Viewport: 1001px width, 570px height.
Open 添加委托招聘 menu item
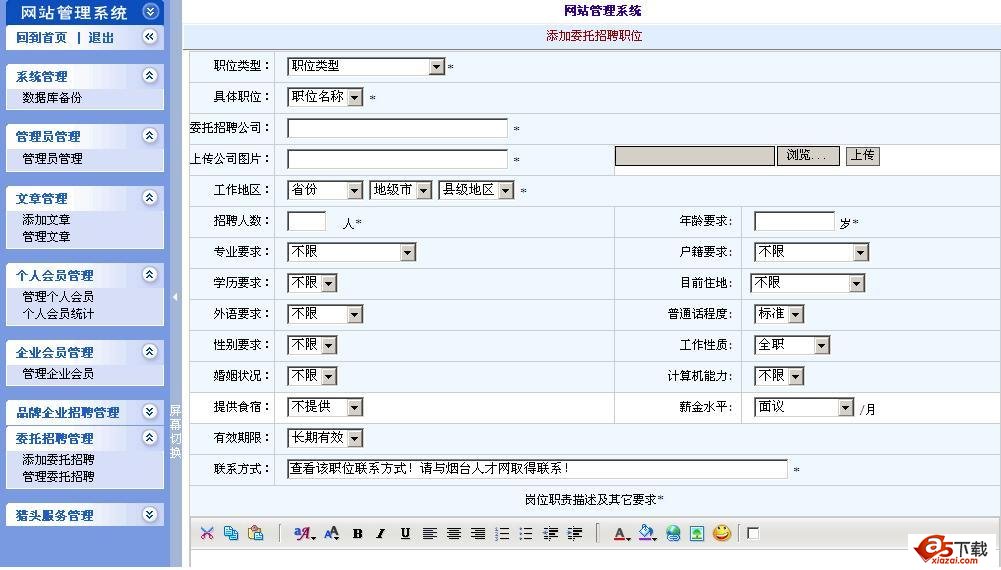(x=58, y=459)
